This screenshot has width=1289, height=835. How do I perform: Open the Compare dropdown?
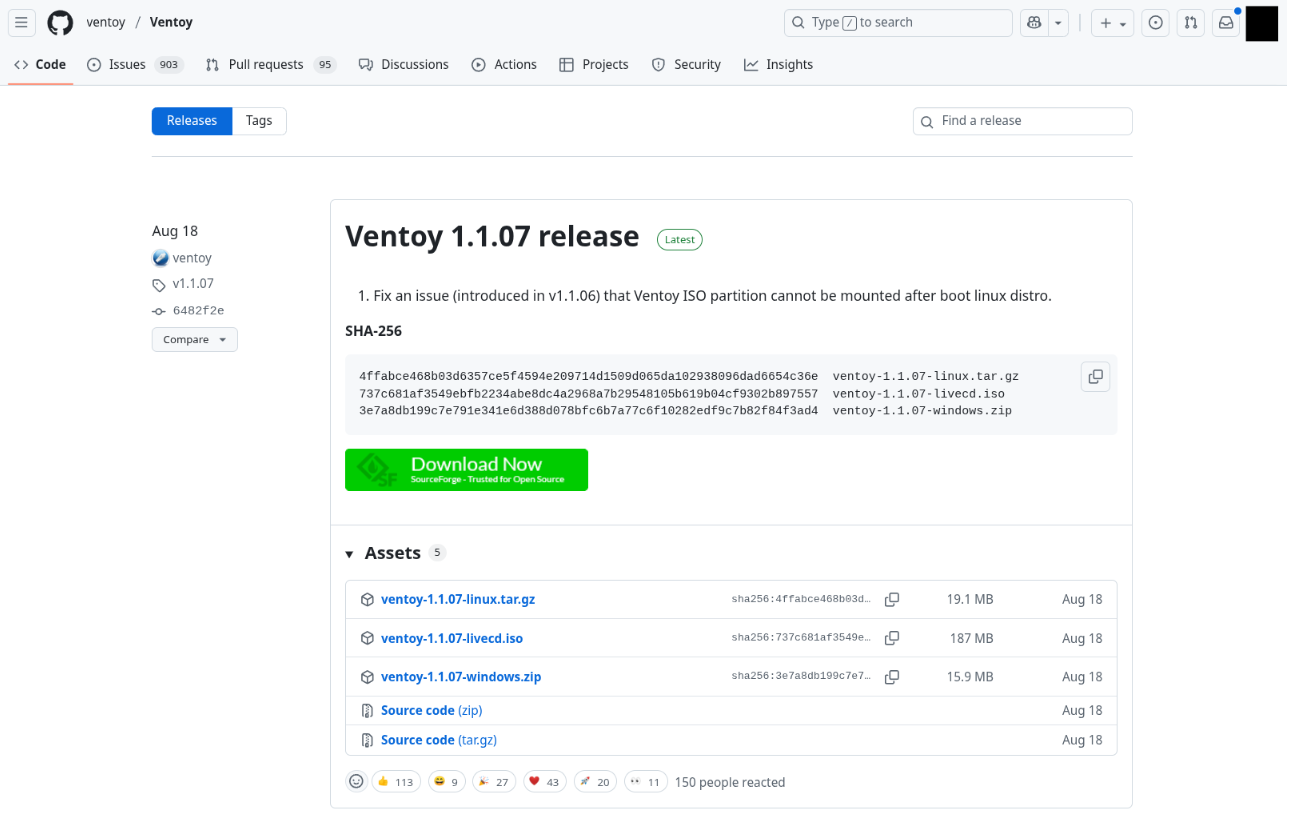click(x=194, y=340)
